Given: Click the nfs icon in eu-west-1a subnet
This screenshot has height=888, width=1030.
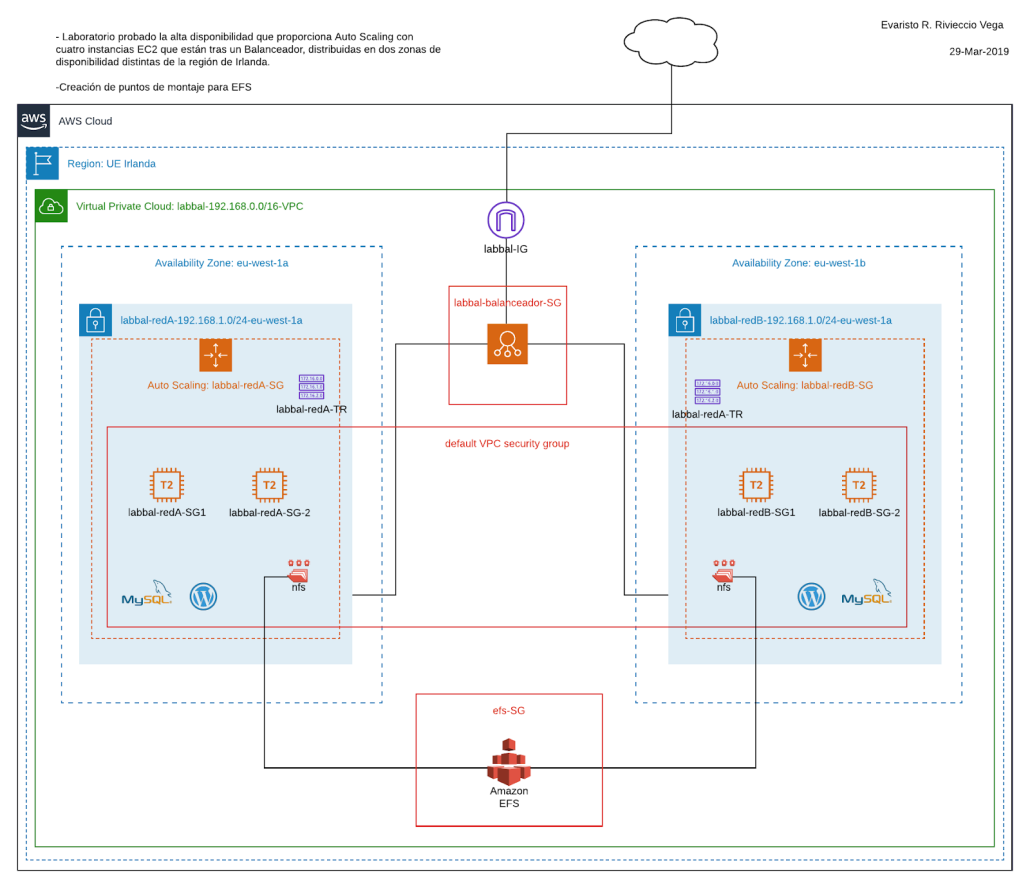Looking at the screenshot, I should tap(298, 571).
